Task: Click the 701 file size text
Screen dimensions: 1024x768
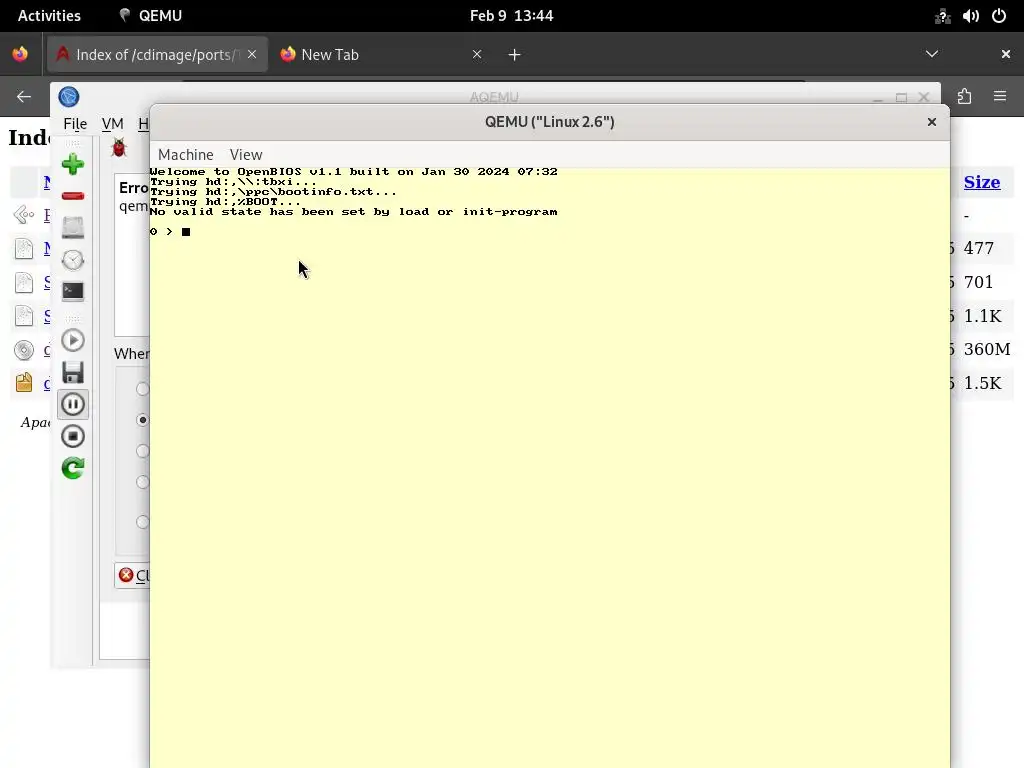Action: pos(978,282)
